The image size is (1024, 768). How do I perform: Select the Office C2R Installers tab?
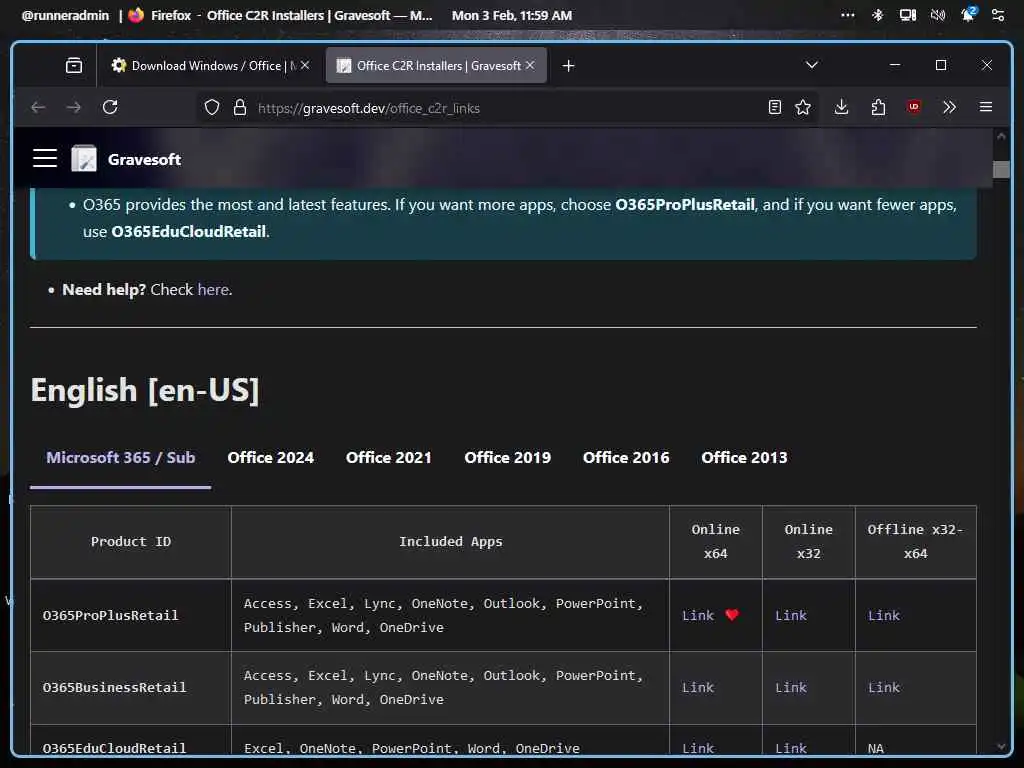(436, 65)
